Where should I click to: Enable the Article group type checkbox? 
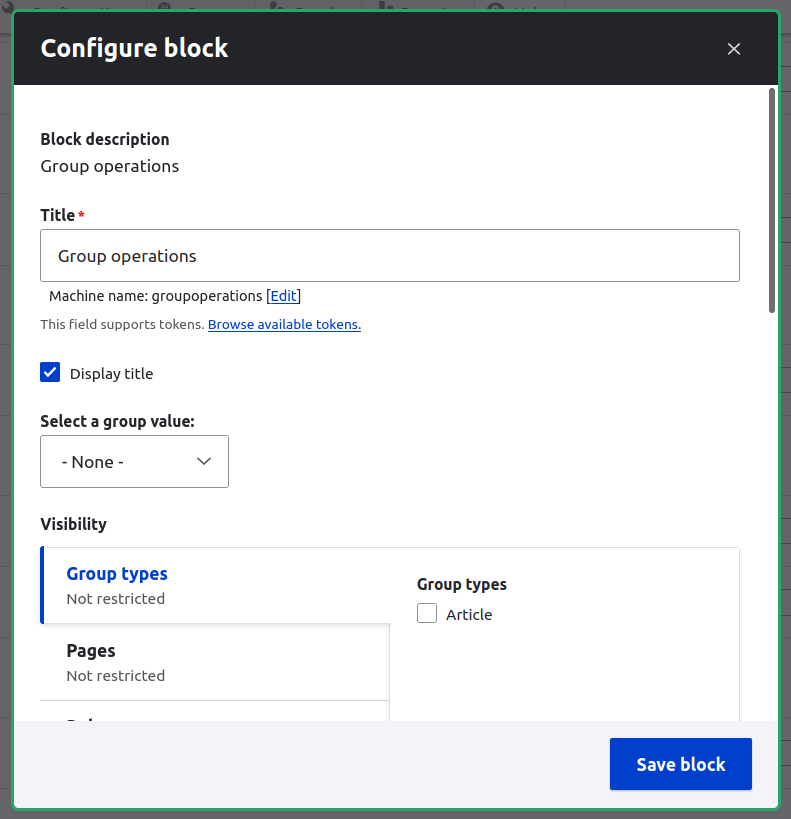(427, 613)
